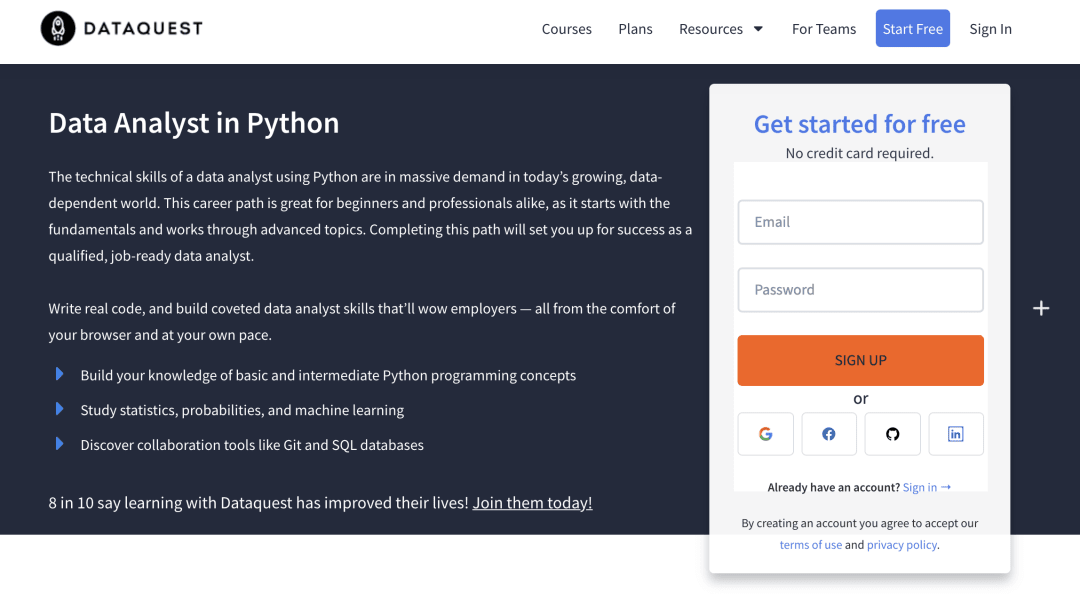1080x594 pixels.
Task: Open the Plans menu item
Action: point(635,29)
